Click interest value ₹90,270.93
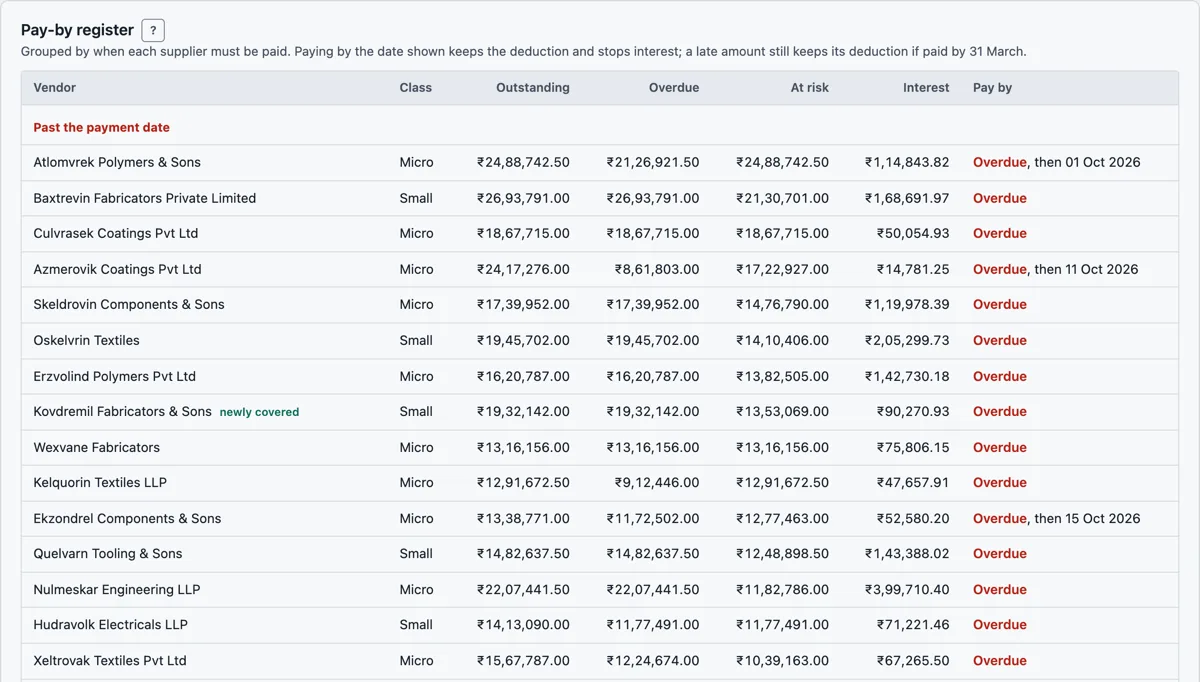The height and width of the screenshot is (682, 1200). pyautogui.click(x=913, y=411)
